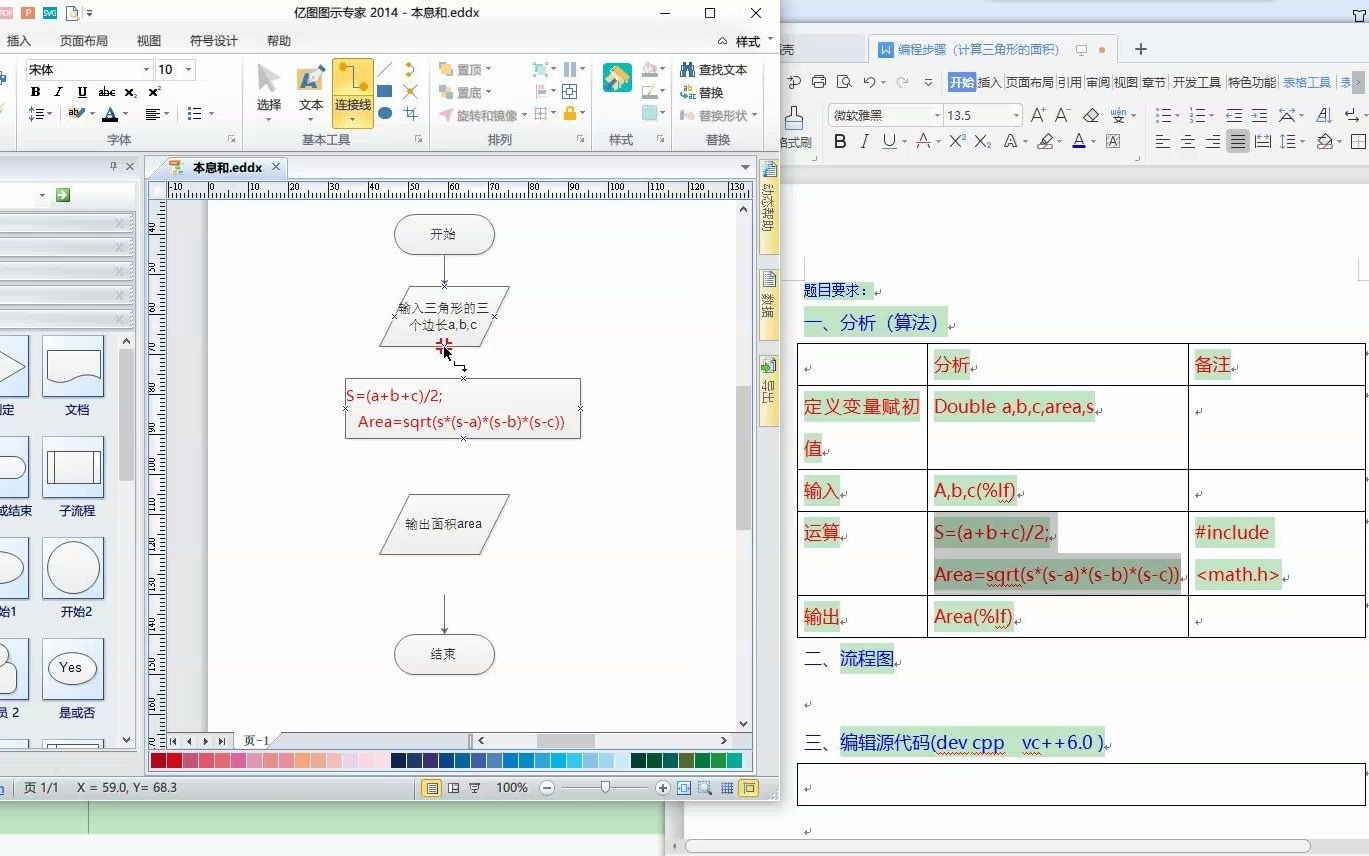The height and width of the screenshot is (856, 1369).
Task: Add a new WPS tab with plus
Action: point(1141,49)
